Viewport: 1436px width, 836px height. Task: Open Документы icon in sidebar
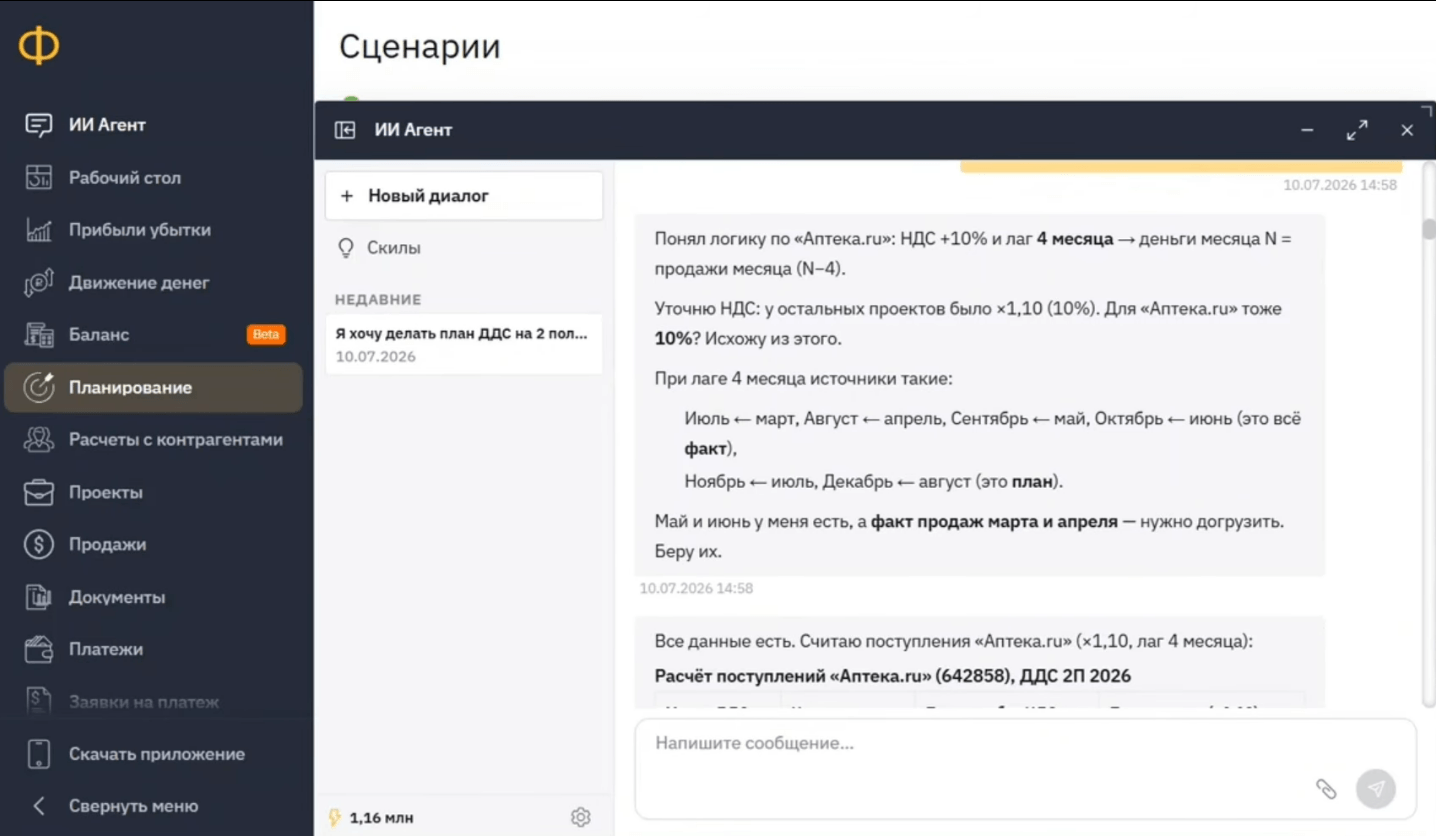click(x=39, y=597)
